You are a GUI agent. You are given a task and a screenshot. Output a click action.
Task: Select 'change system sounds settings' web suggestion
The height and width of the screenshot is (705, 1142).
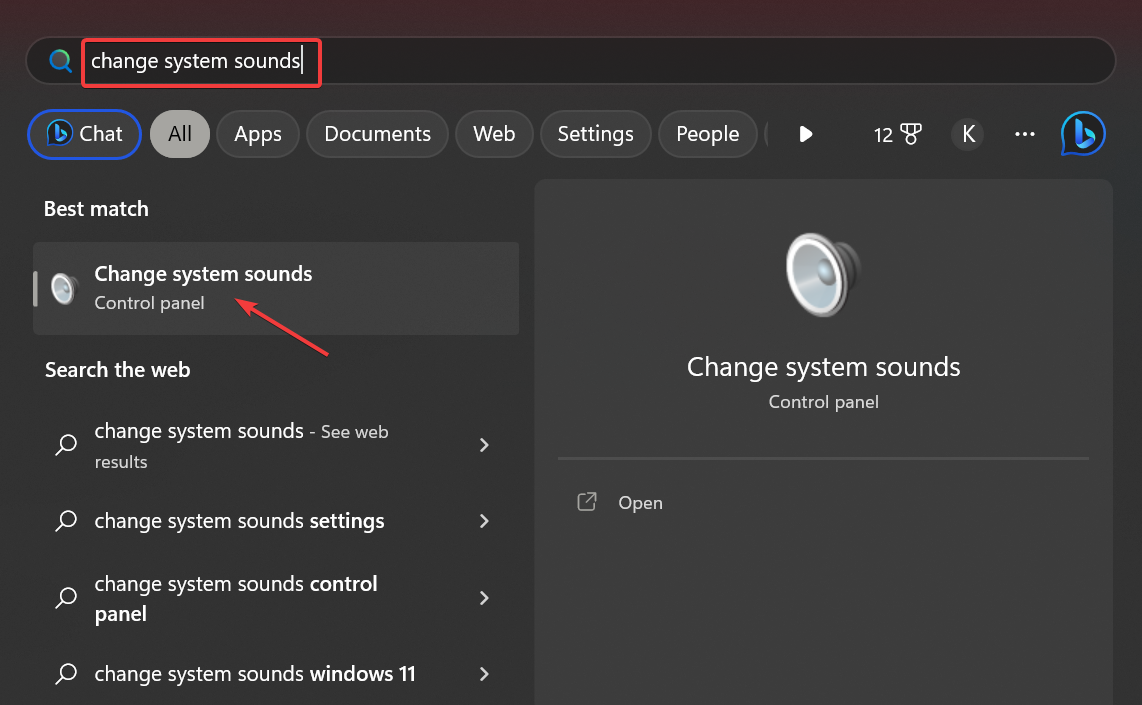(276, 521)
